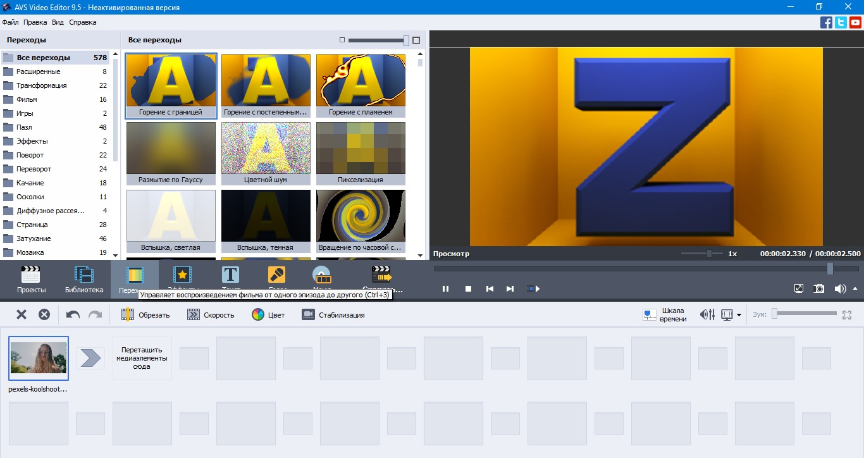Redo the last action
The width and height of the screenshot is (864, 458).
(95, 315)
